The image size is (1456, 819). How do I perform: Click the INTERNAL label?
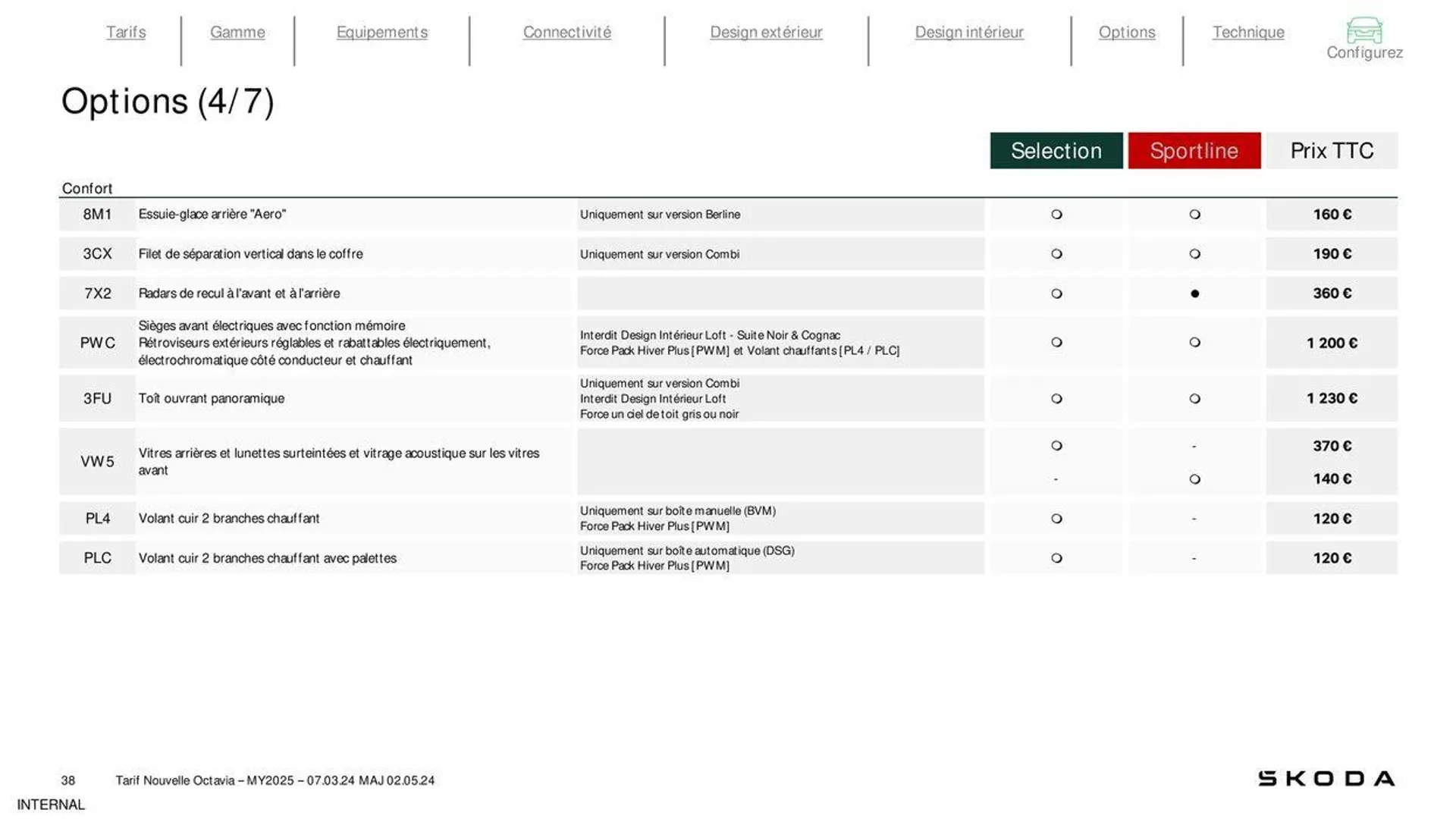click(51, 805)
